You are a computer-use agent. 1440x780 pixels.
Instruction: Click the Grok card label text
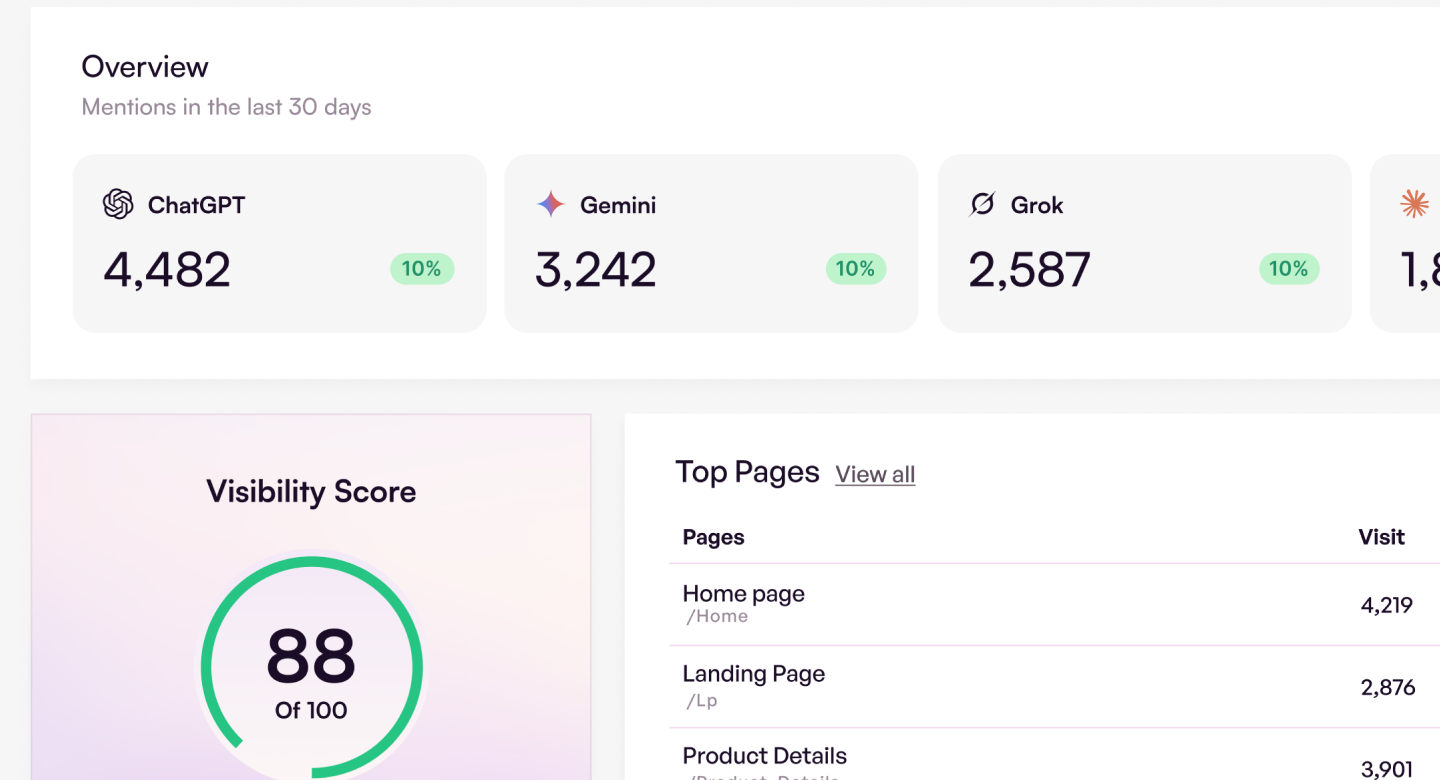point(1037,205)
